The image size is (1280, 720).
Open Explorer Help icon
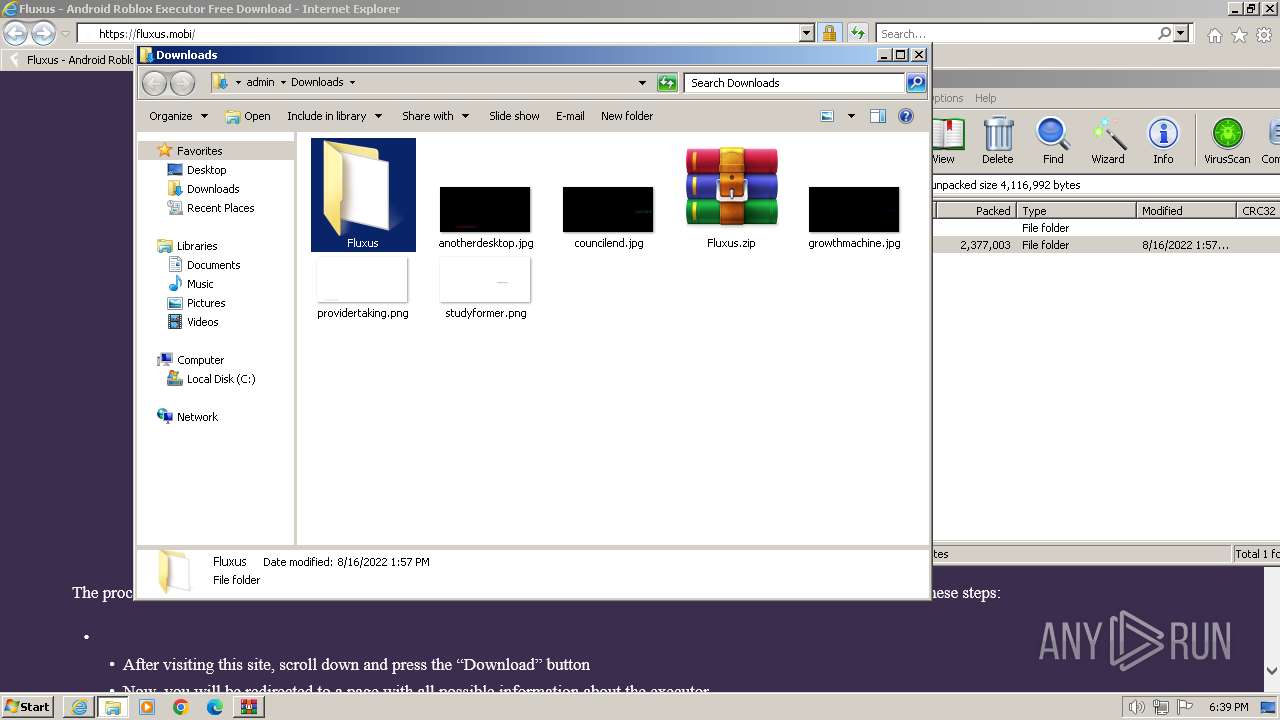pyautogui.click(x=906, y=116)
